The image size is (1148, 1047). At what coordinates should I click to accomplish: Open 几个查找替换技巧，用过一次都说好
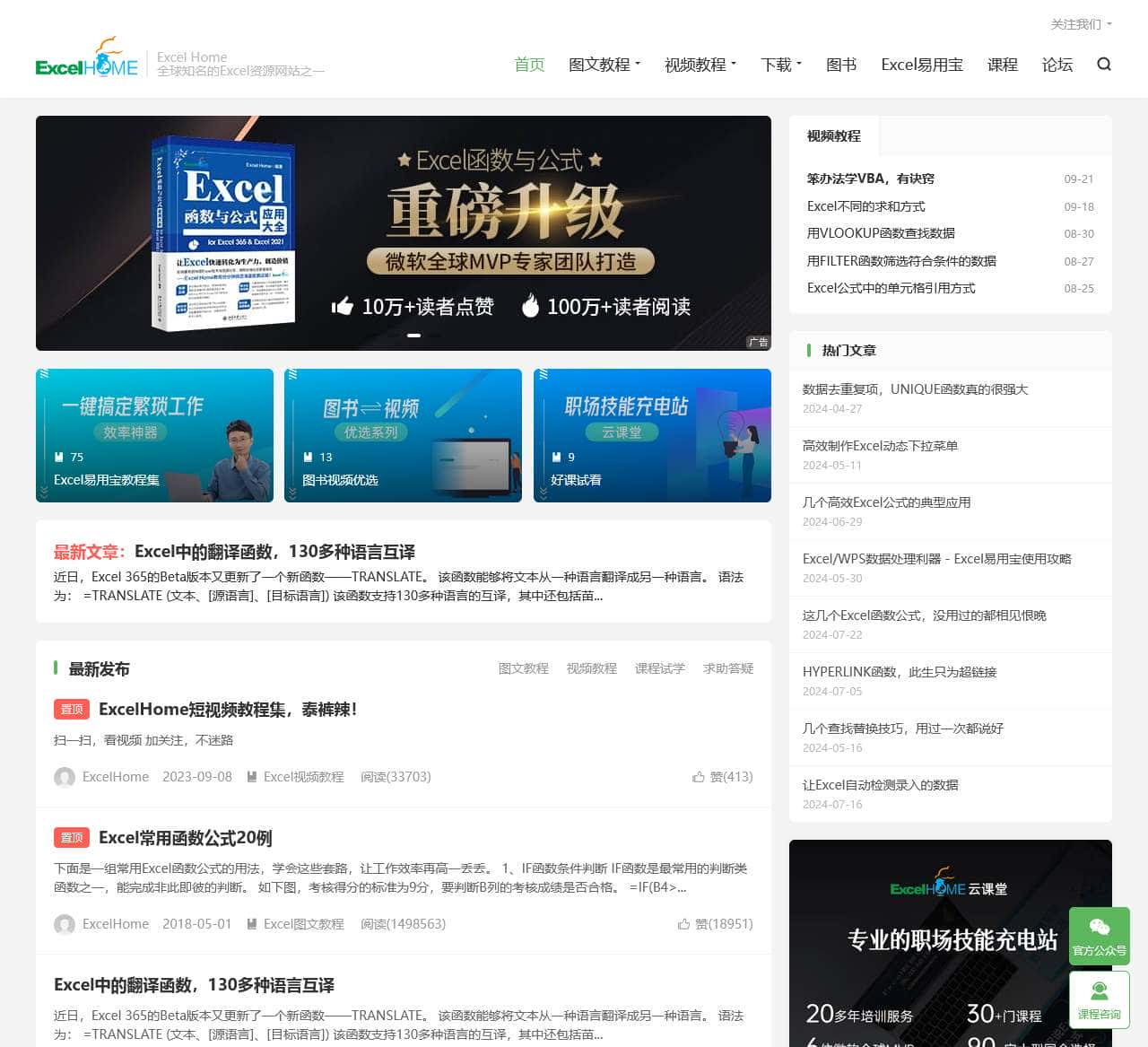pyautogui.click(x=902, y=729)
